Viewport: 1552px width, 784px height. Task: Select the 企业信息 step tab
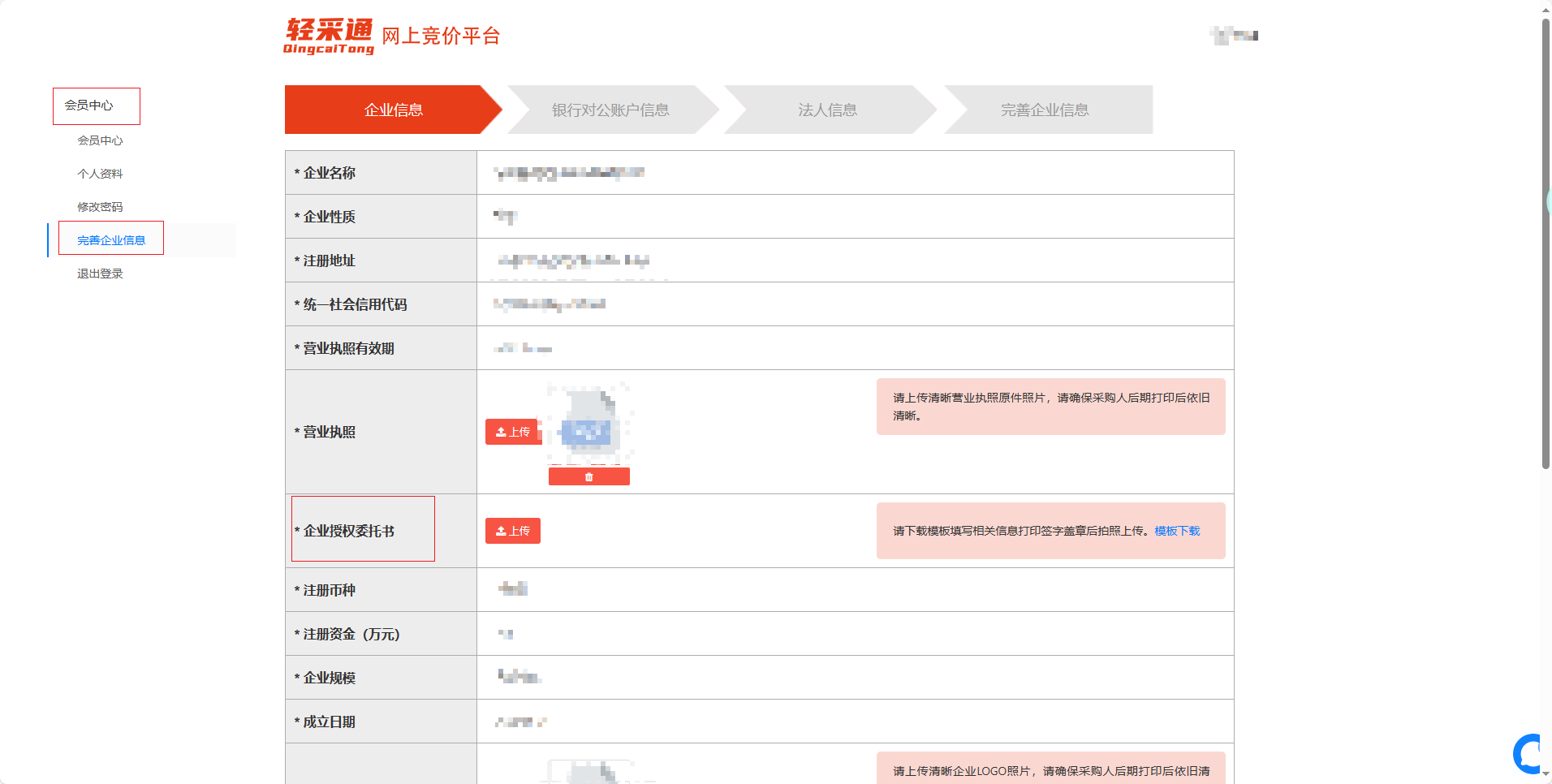tap(393, 110)
